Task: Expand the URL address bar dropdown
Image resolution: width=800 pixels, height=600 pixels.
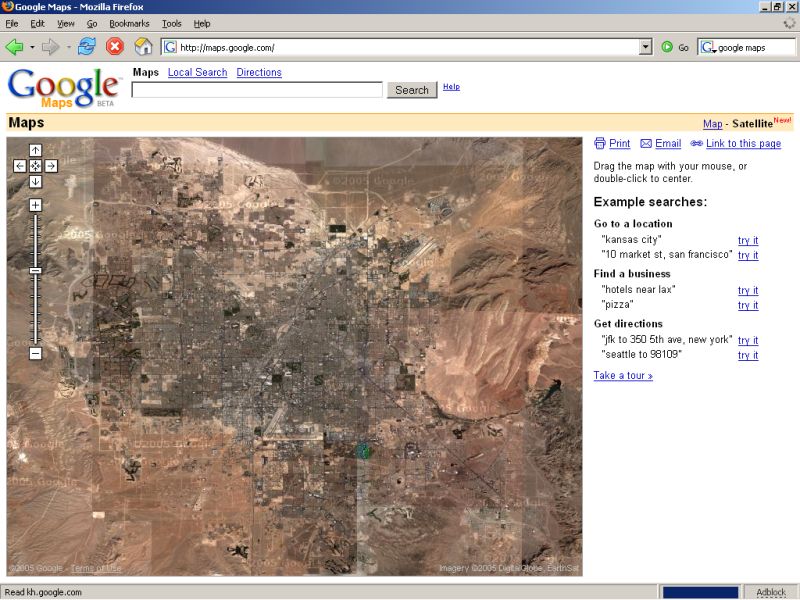Action: pyautogui.click(x=645, y=47)
